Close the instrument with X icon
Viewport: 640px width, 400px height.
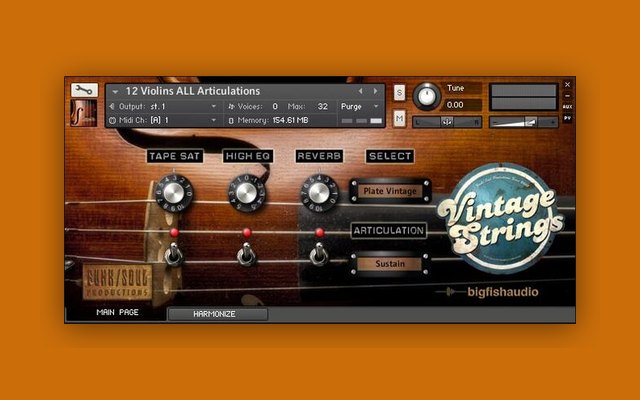567,85
